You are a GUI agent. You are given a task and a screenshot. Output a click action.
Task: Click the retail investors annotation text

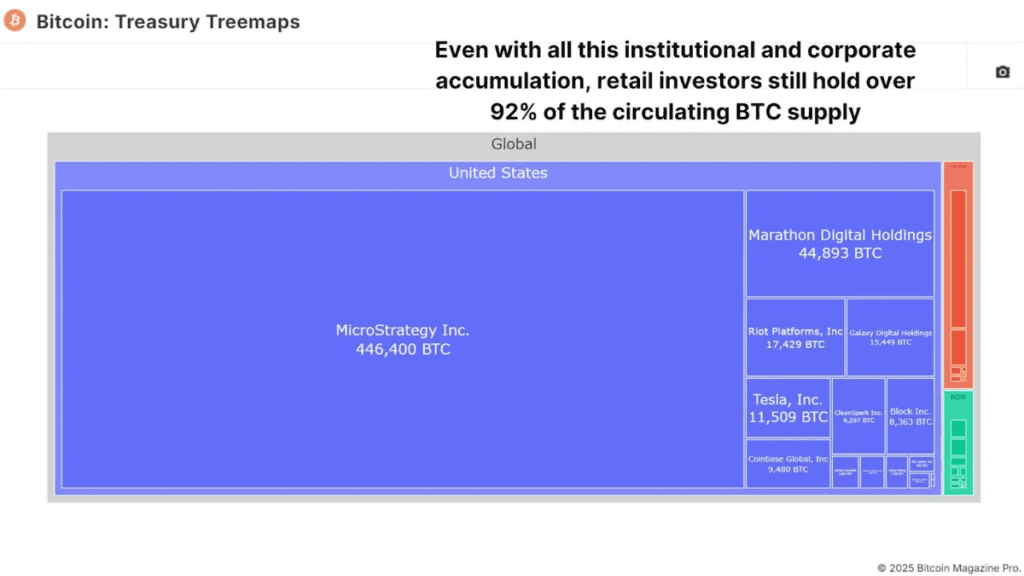pos(675,81)
